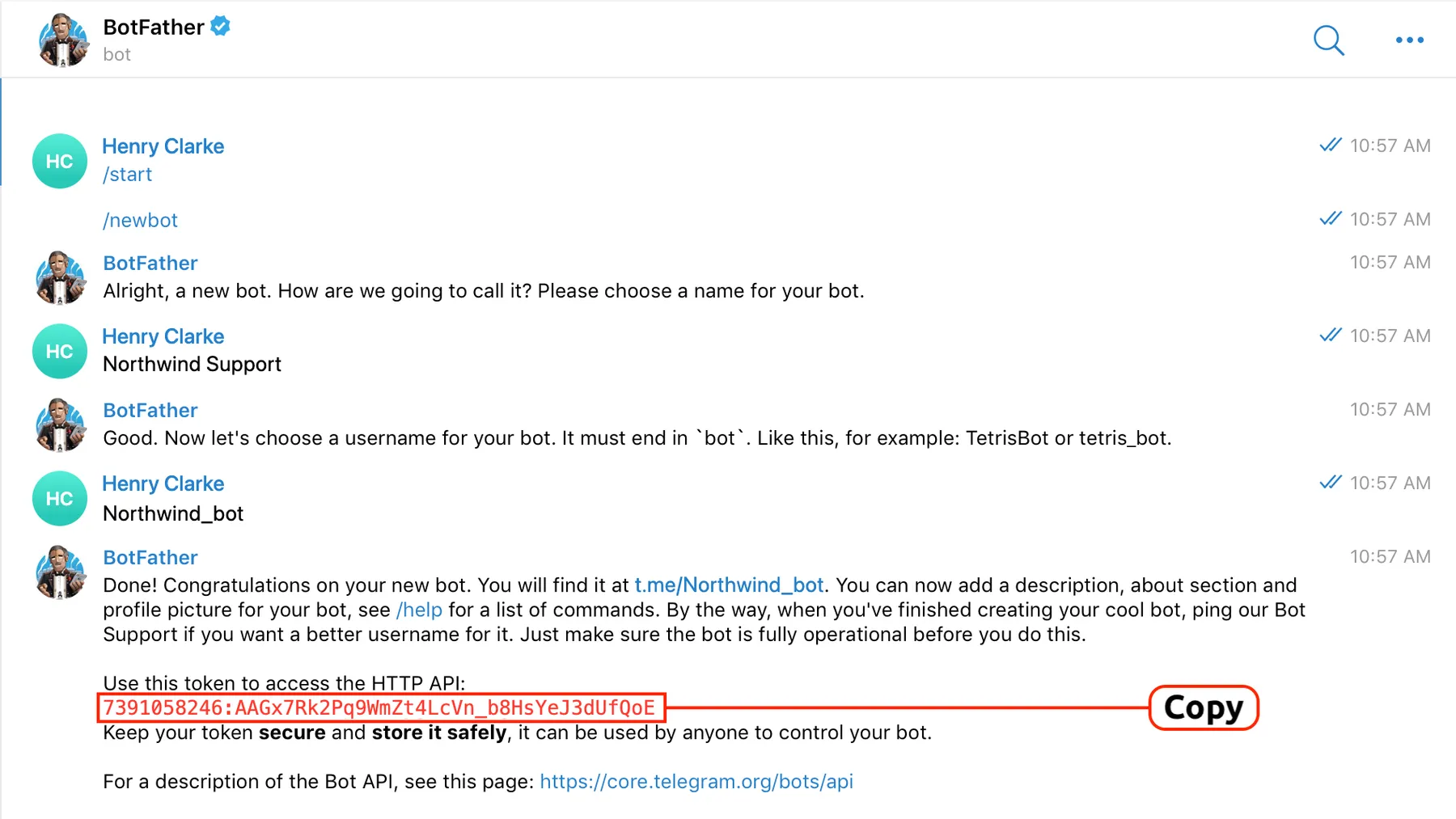Click BotFather's avatar beside the Done! message
This screenshot has height=819, width=1456.
[x=61, y=572]
